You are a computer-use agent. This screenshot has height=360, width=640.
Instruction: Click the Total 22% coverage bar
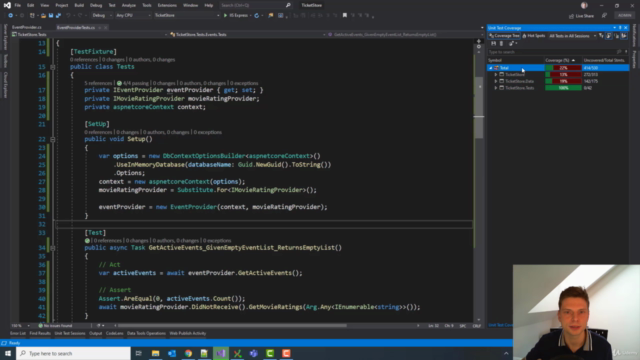(x=563, y=68)
